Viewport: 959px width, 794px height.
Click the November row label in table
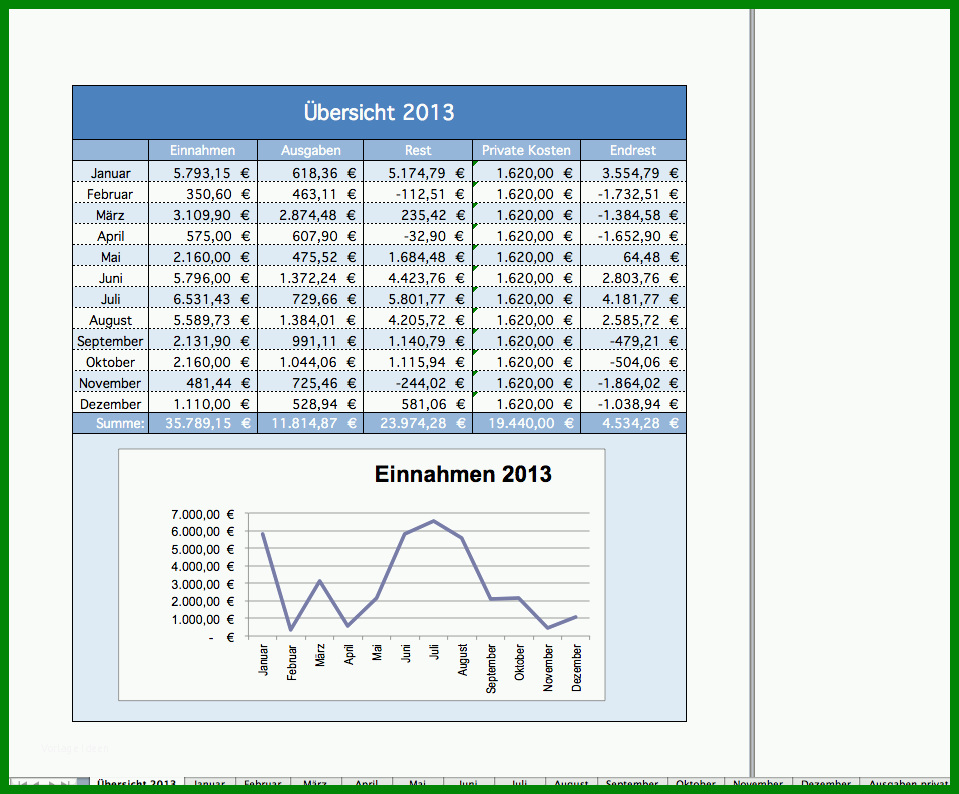(111, 384)
